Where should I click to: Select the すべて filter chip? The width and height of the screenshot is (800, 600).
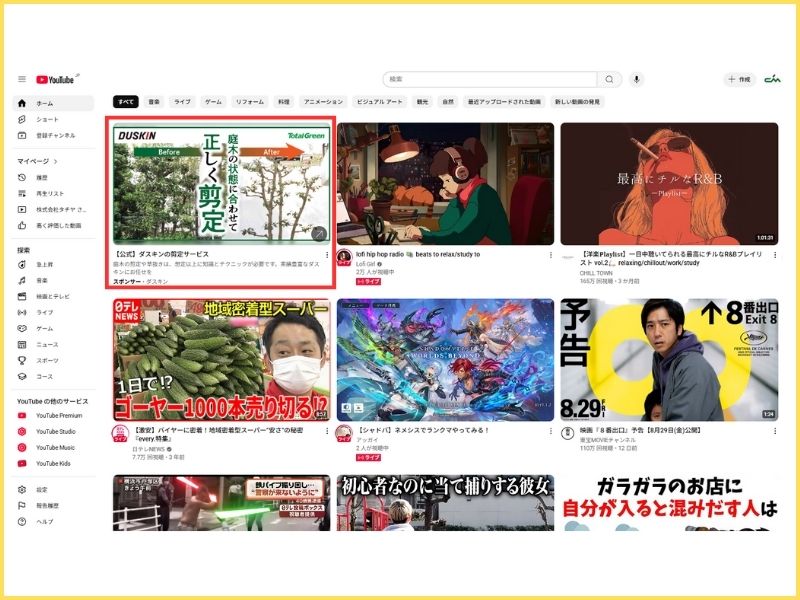tap(126, 102)
